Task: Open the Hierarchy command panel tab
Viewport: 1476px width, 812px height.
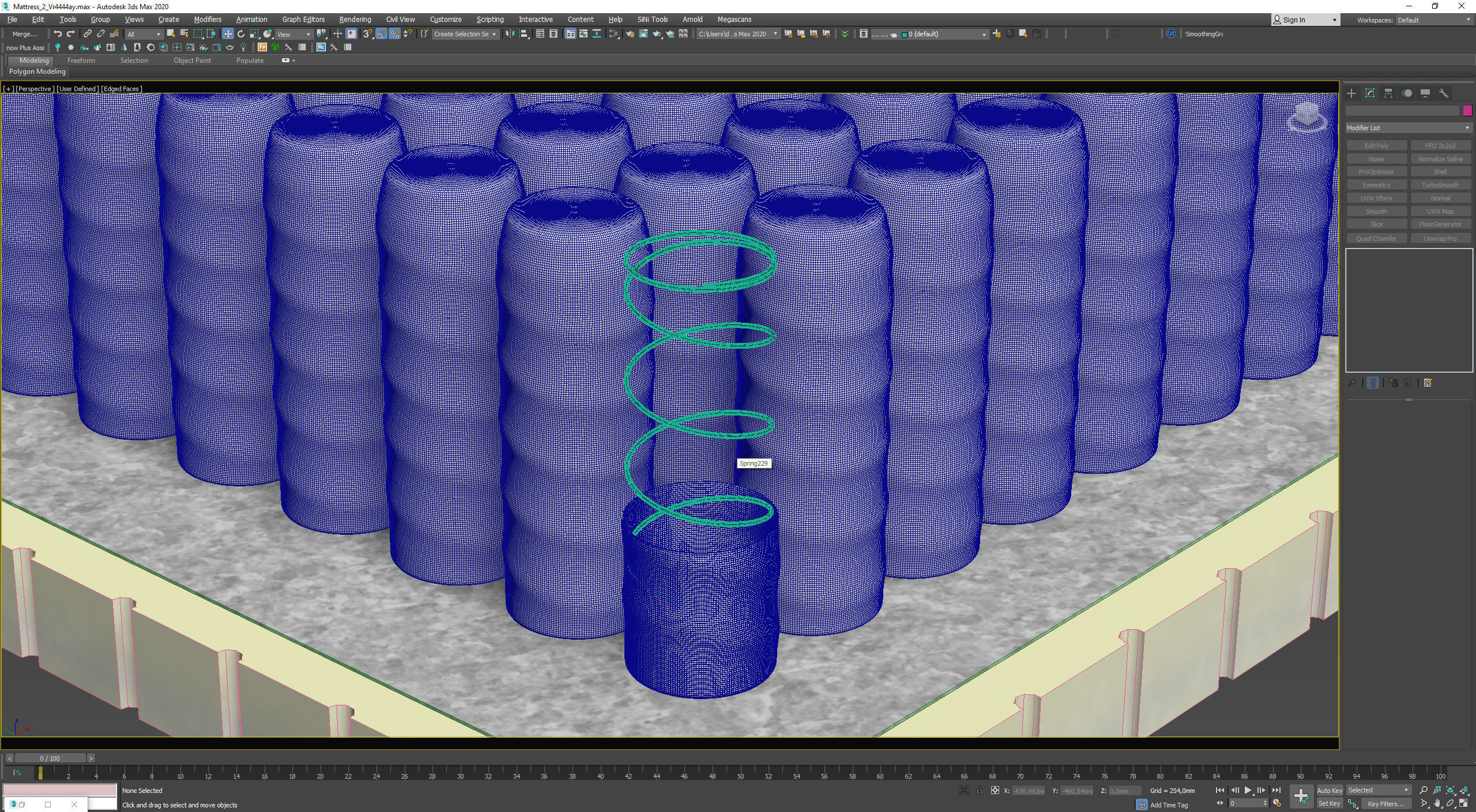Action: [x=1388, y=93]
